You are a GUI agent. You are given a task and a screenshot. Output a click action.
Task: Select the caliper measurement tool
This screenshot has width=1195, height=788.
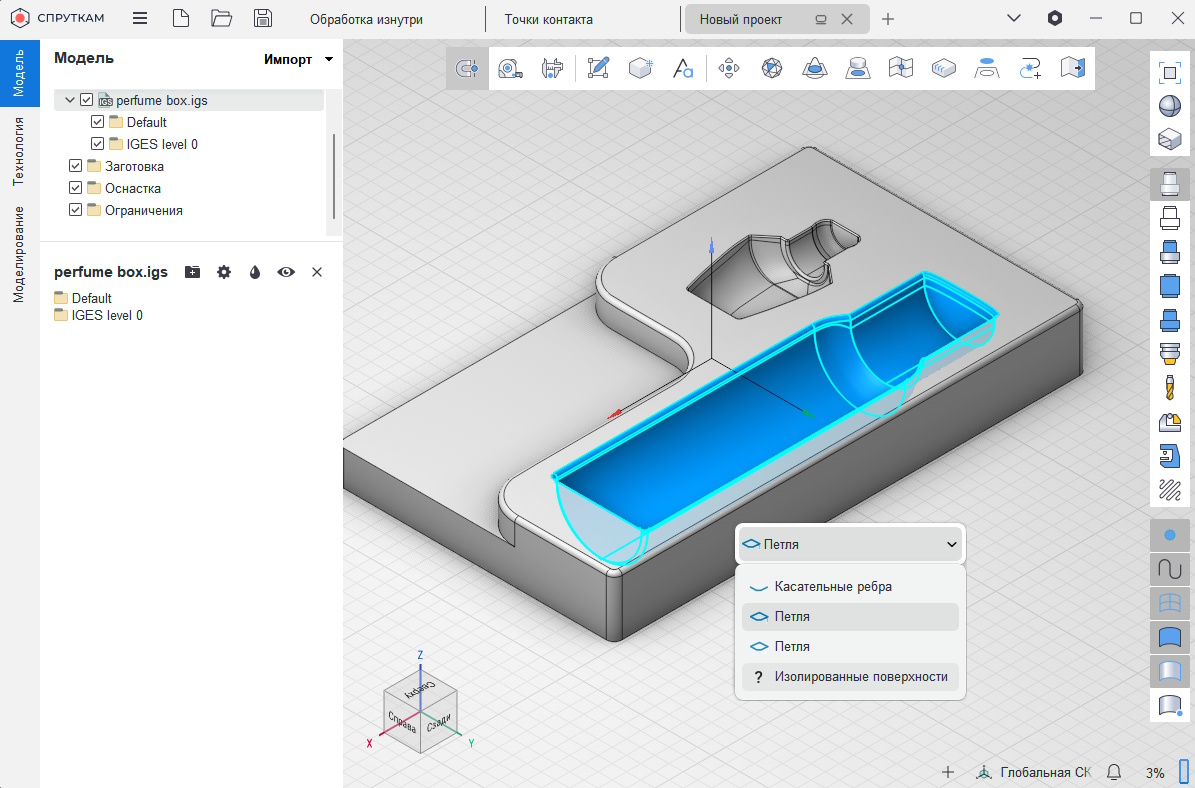pyautogui.click(x=552, y=68)
